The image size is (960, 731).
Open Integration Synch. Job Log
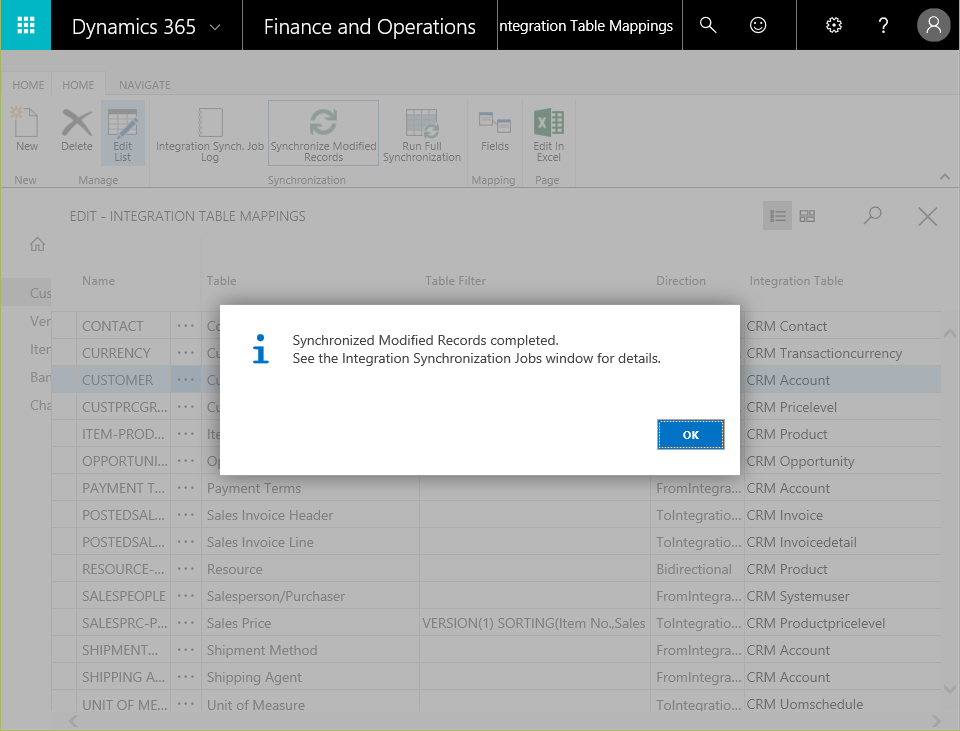[210, 133]
